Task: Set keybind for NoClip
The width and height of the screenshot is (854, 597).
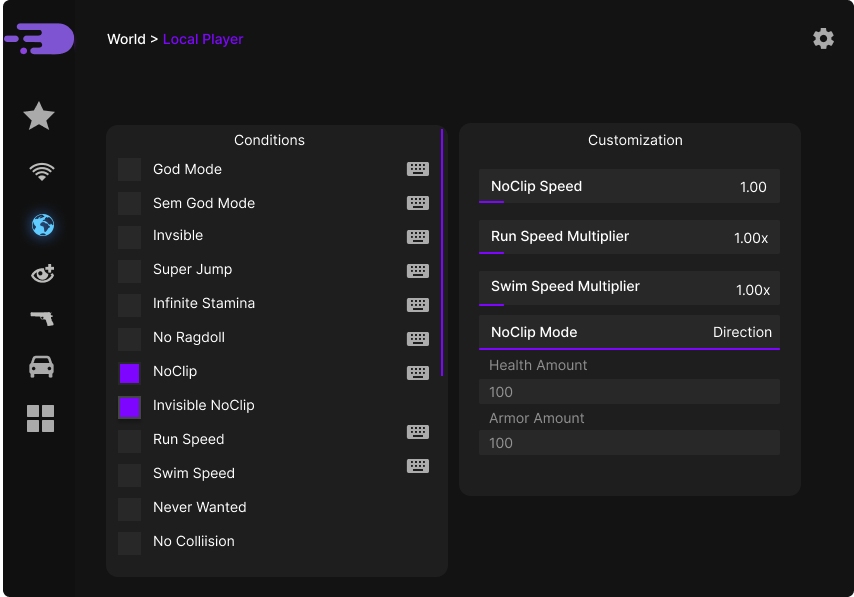Action: [418, 373]
